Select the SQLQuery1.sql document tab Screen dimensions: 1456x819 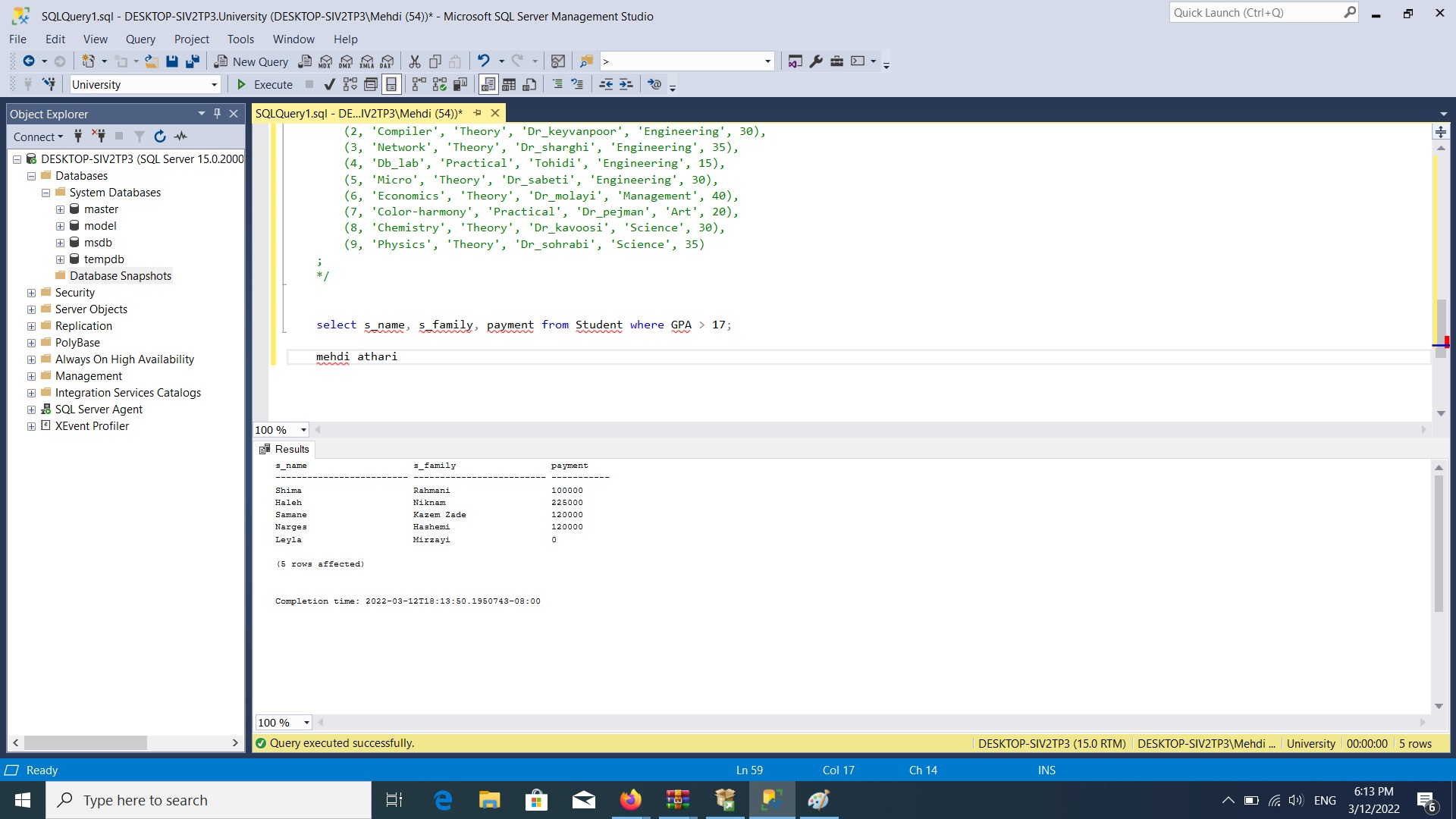click(359, 114)
